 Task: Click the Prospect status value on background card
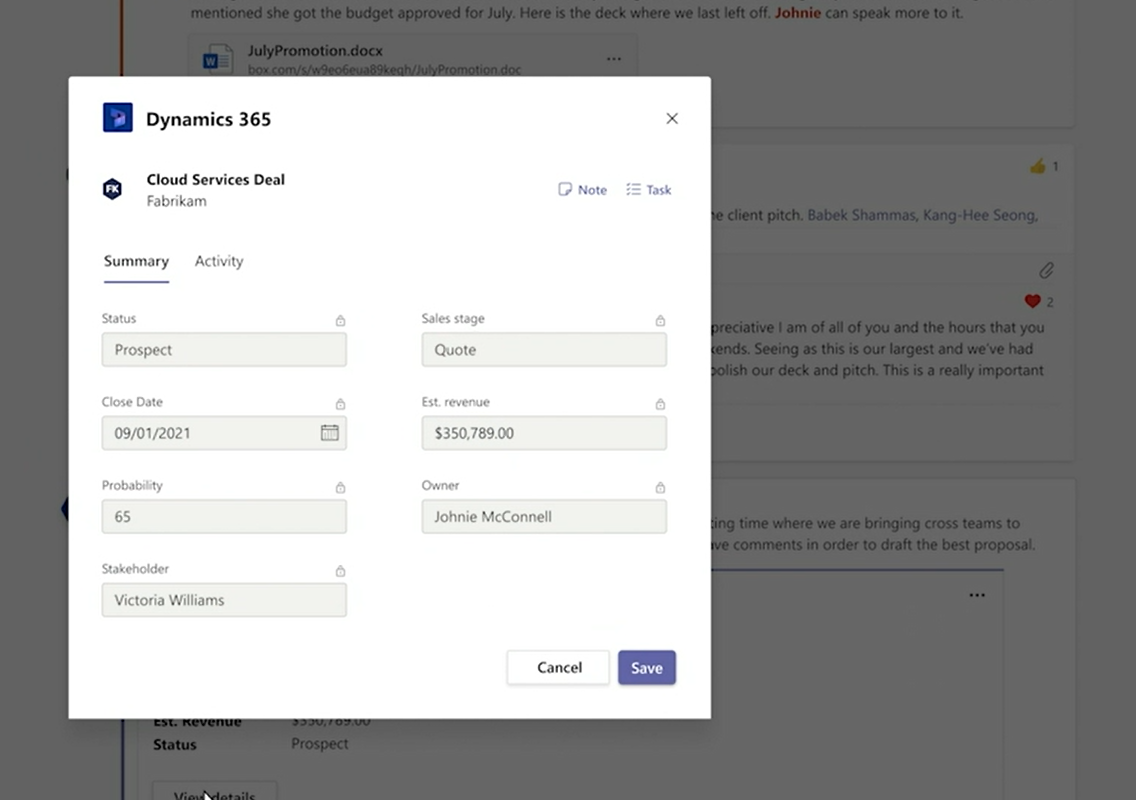tap(320, 744)
